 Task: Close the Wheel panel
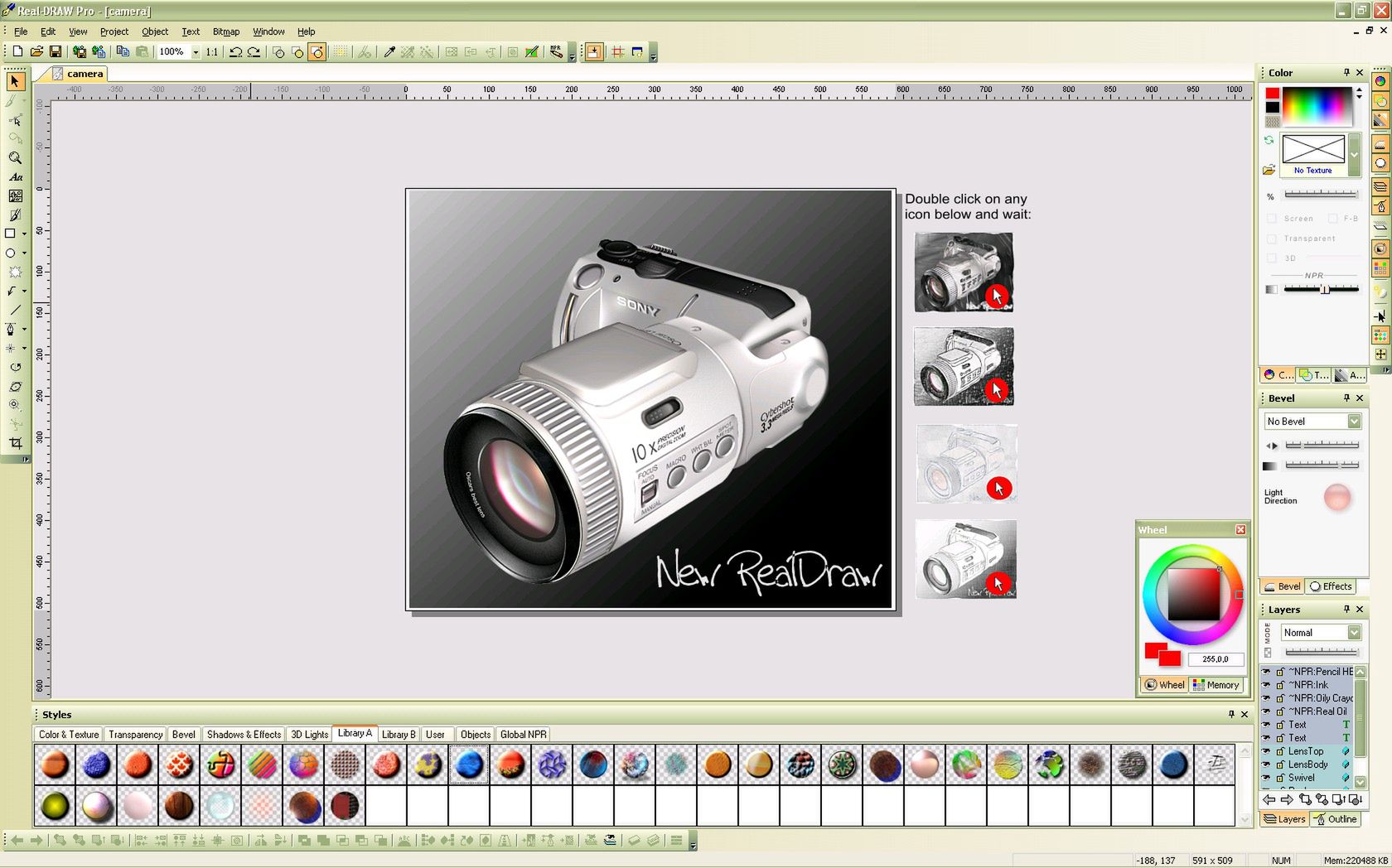[1240, 529]
